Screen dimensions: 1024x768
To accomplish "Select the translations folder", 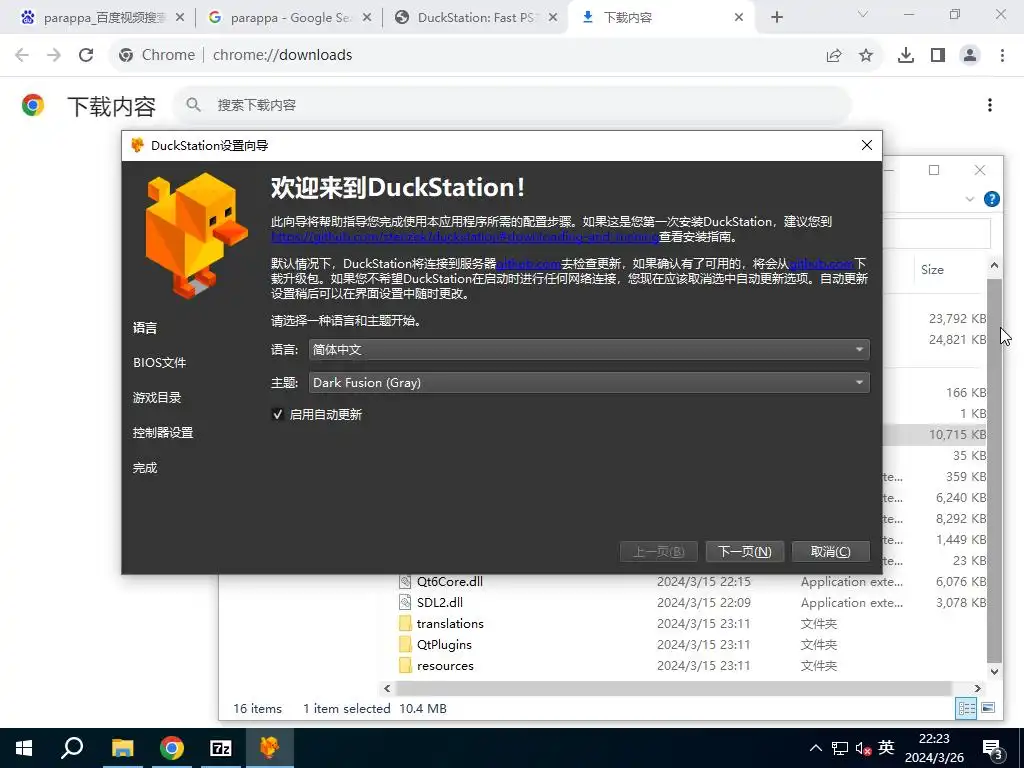I will (x=450, y=623).
